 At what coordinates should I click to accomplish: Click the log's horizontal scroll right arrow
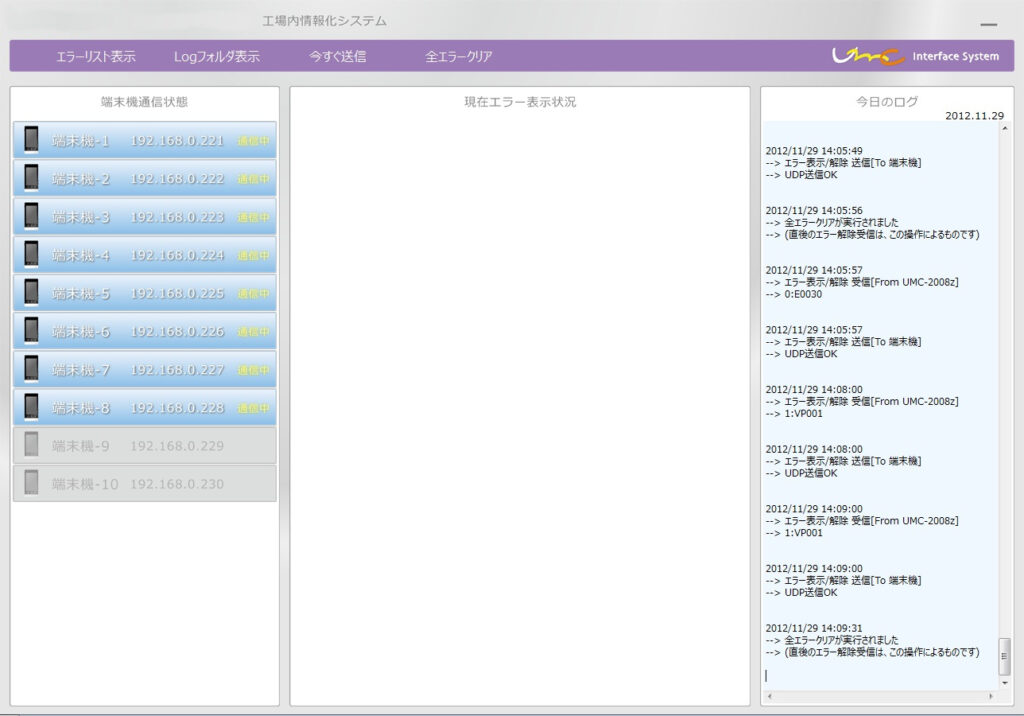pos(992,695)
